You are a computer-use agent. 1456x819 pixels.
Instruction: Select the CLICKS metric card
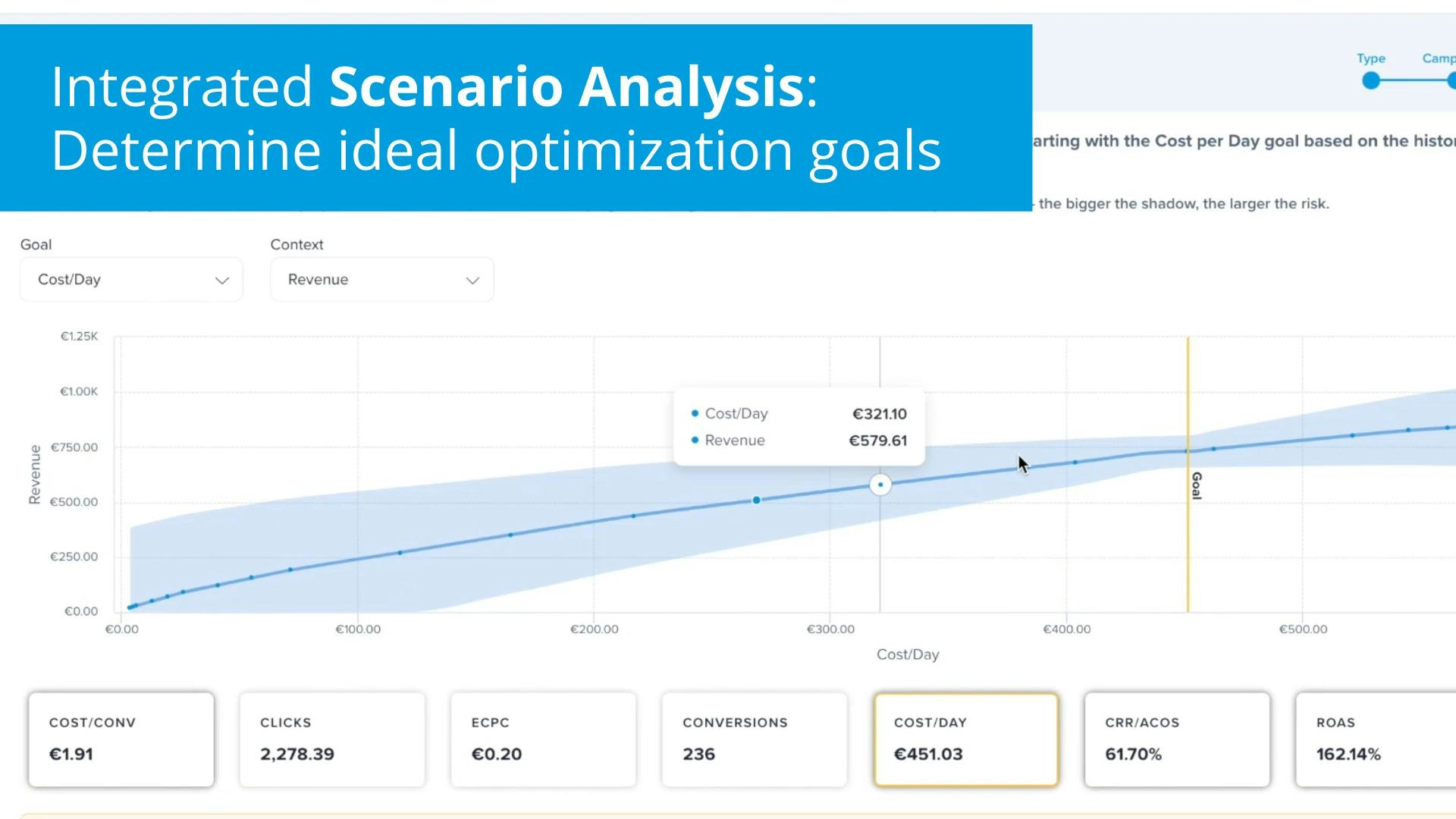tap(332, 739)
